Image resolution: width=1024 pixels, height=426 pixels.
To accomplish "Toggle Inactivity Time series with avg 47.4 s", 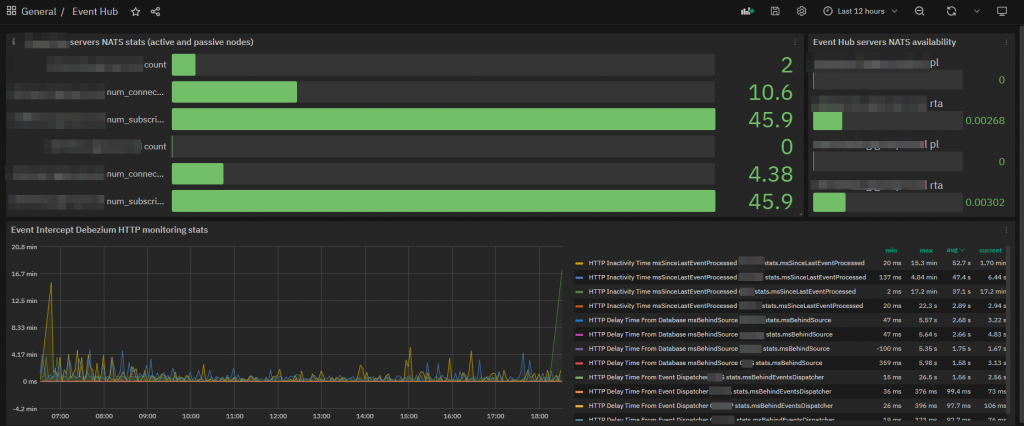I will 726,277.
